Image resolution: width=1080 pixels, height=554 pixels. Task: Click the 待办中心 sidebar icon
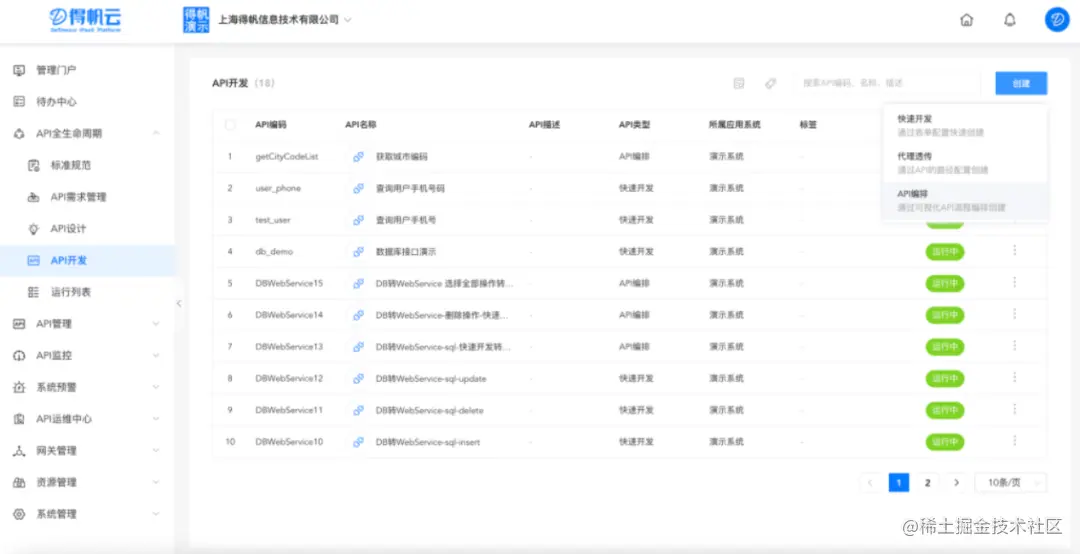(19, 102)
